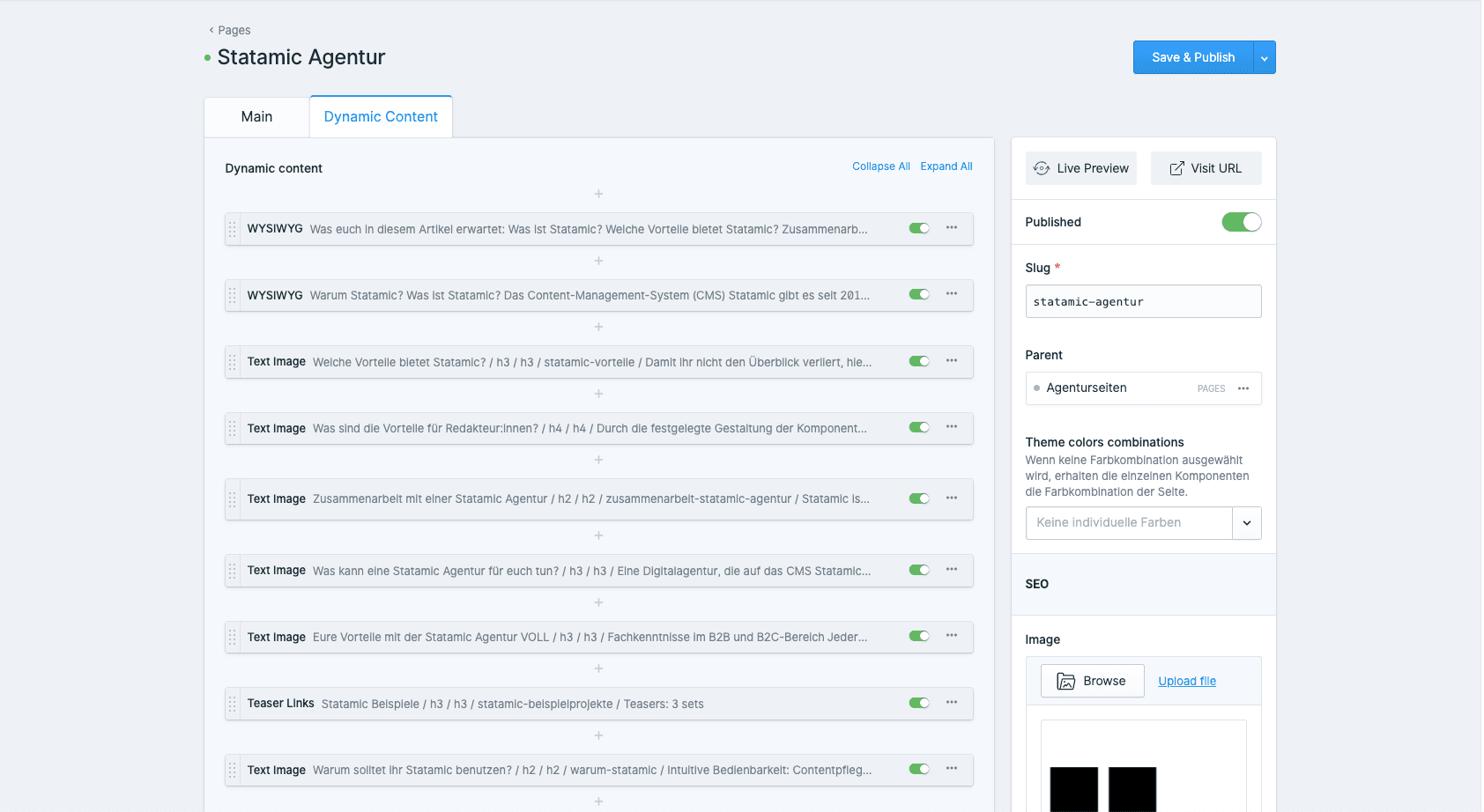Toggle off 'Eure Vorteile mit der Statamic Agentur VOLL' block
Viewport: 1484px width, 812px height.
[919, 636]
